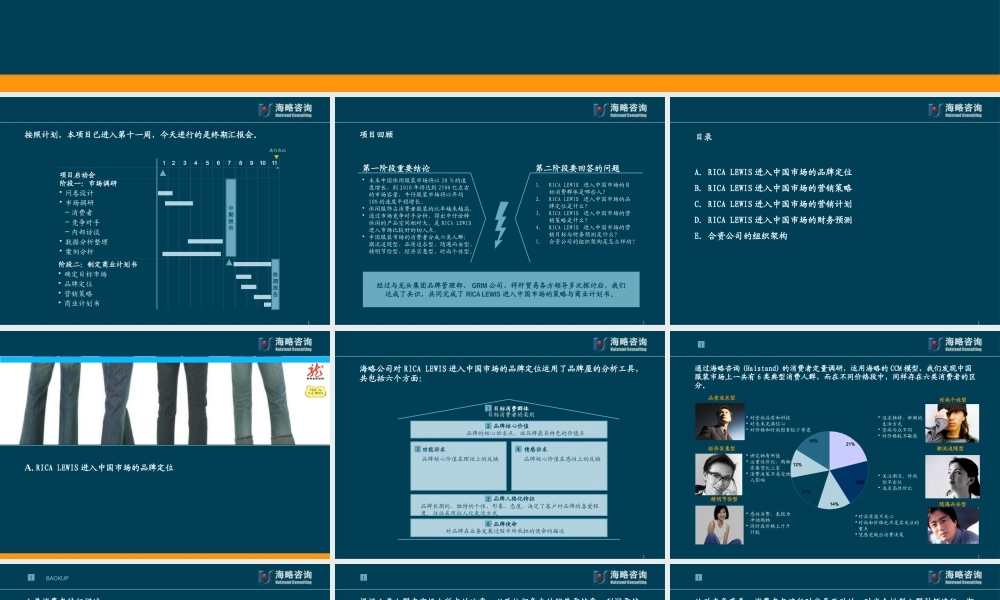Click the 阶段一：市场调研 heading

click(88, 184)
